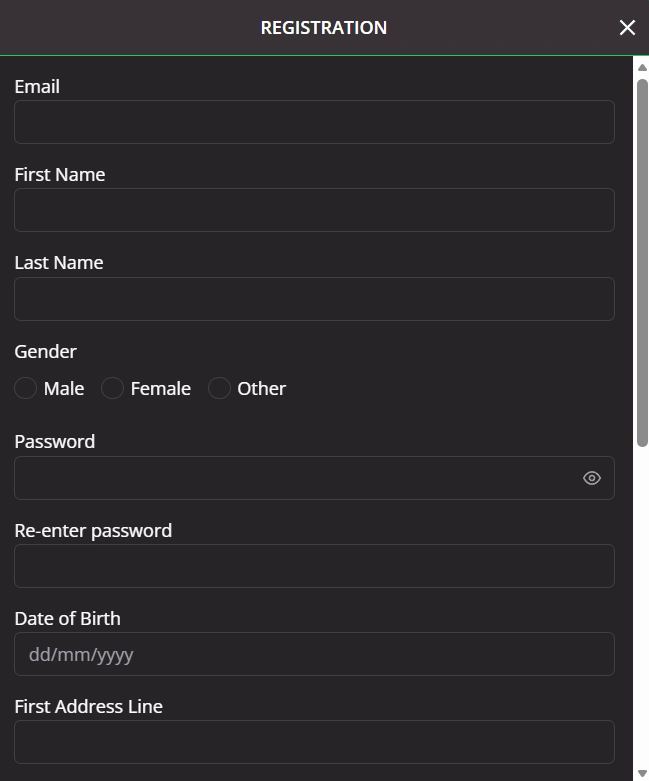The width and height of the screenshot is (649, 781).
Task: Click the scrollbar up arrow
Action: click(x=642, y=68)
